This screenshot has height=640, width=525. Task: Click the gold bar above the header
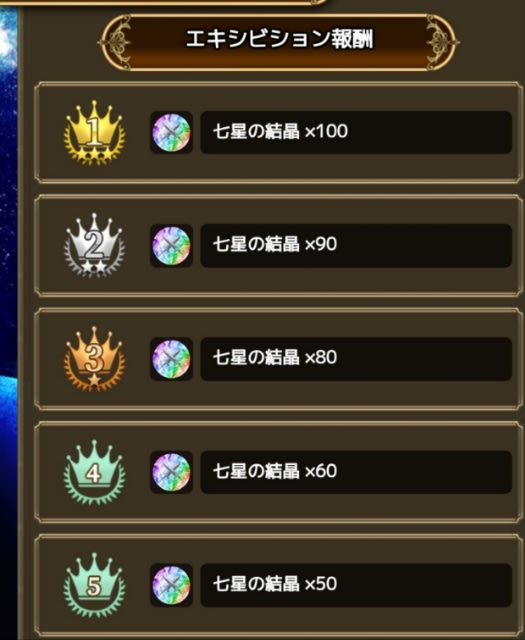tap(163, 2)
